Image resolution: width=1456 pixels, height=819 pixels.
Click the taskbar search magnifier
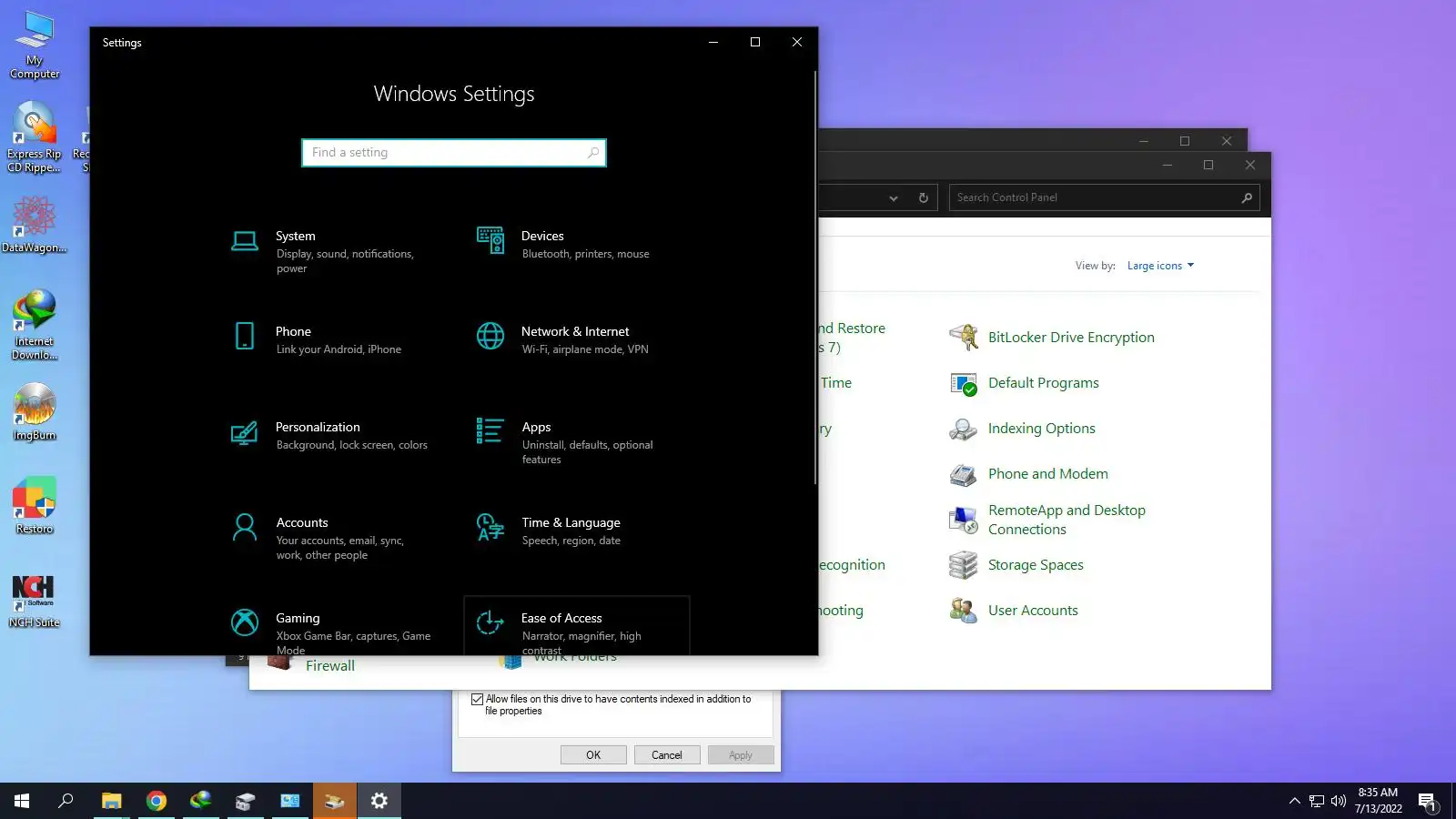(66, 801)
